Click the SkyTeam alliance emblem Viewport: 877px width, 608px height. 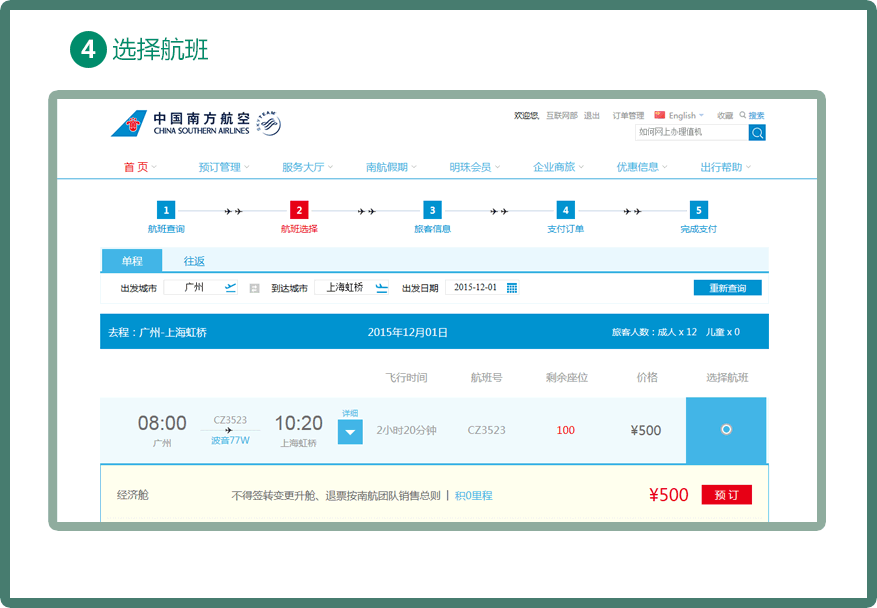268,123
